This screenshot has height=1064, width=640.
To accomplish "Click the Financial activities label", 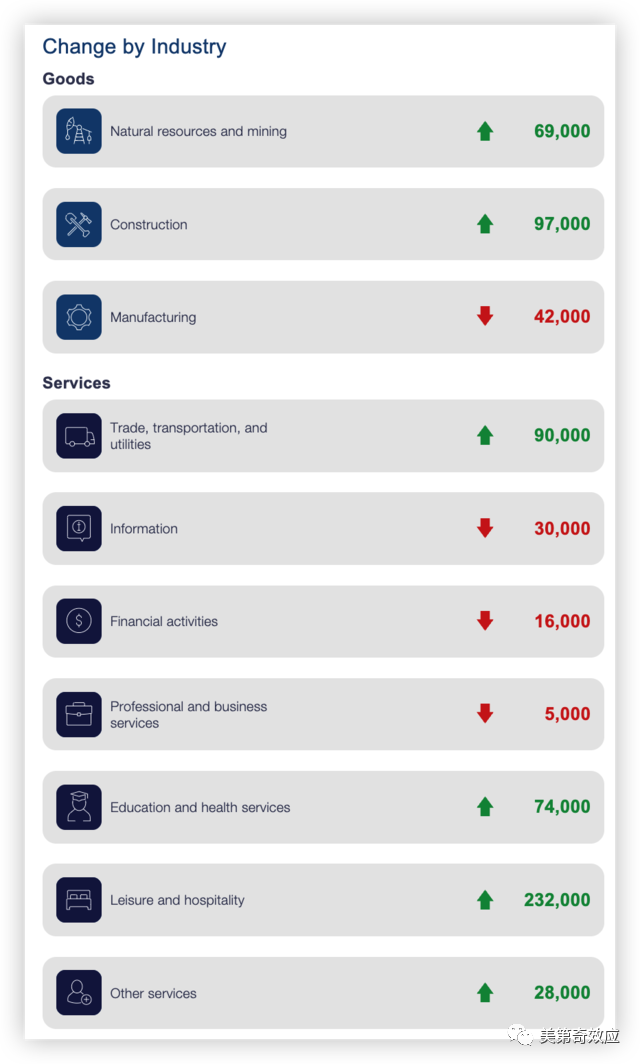I will click(164, 621).
